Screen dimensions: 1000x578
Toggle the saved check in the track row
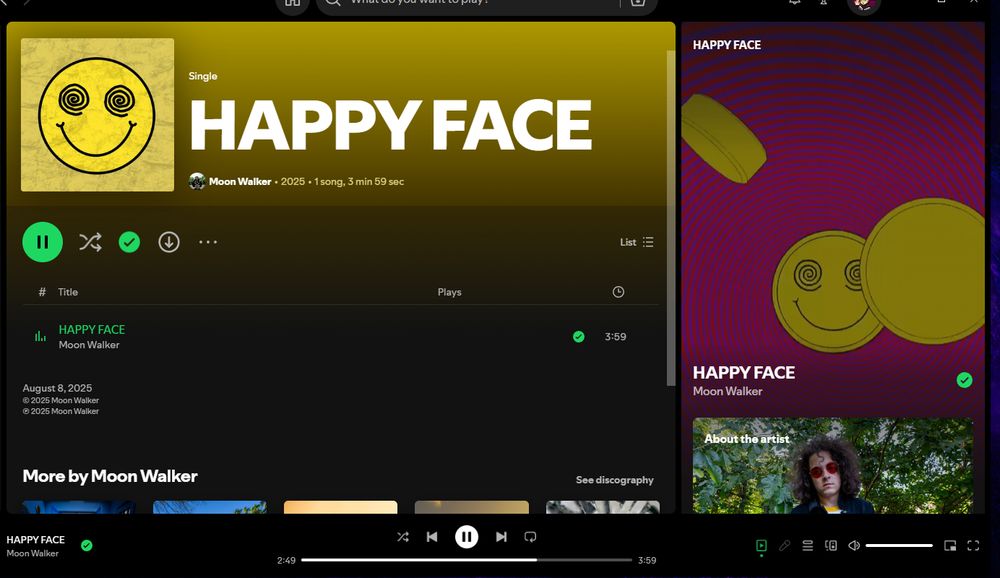point(578,336)
